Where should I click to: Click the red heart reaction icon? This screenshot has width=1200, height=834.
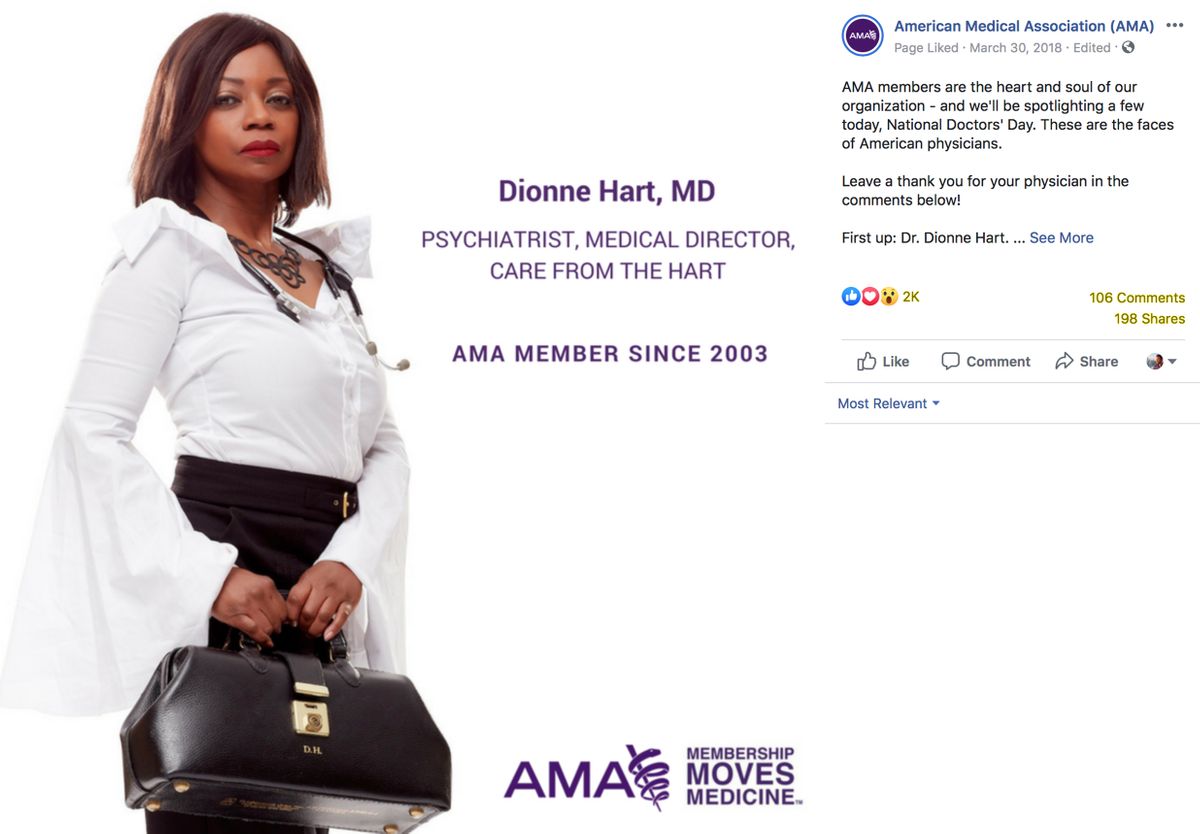click(x=870, y=296)
